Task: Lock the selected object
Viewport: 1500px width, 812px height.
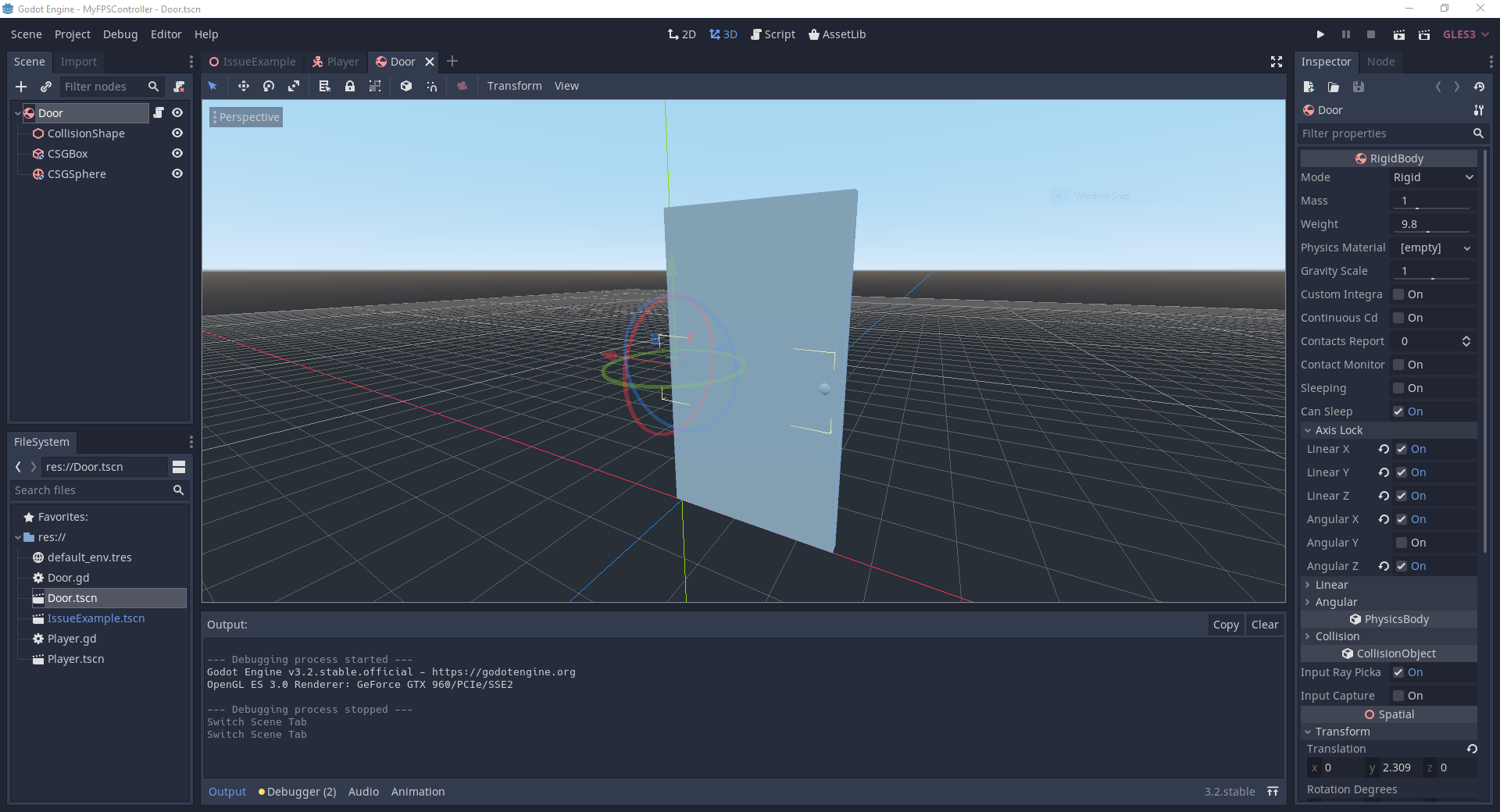Action: click(x=350, y=86)
